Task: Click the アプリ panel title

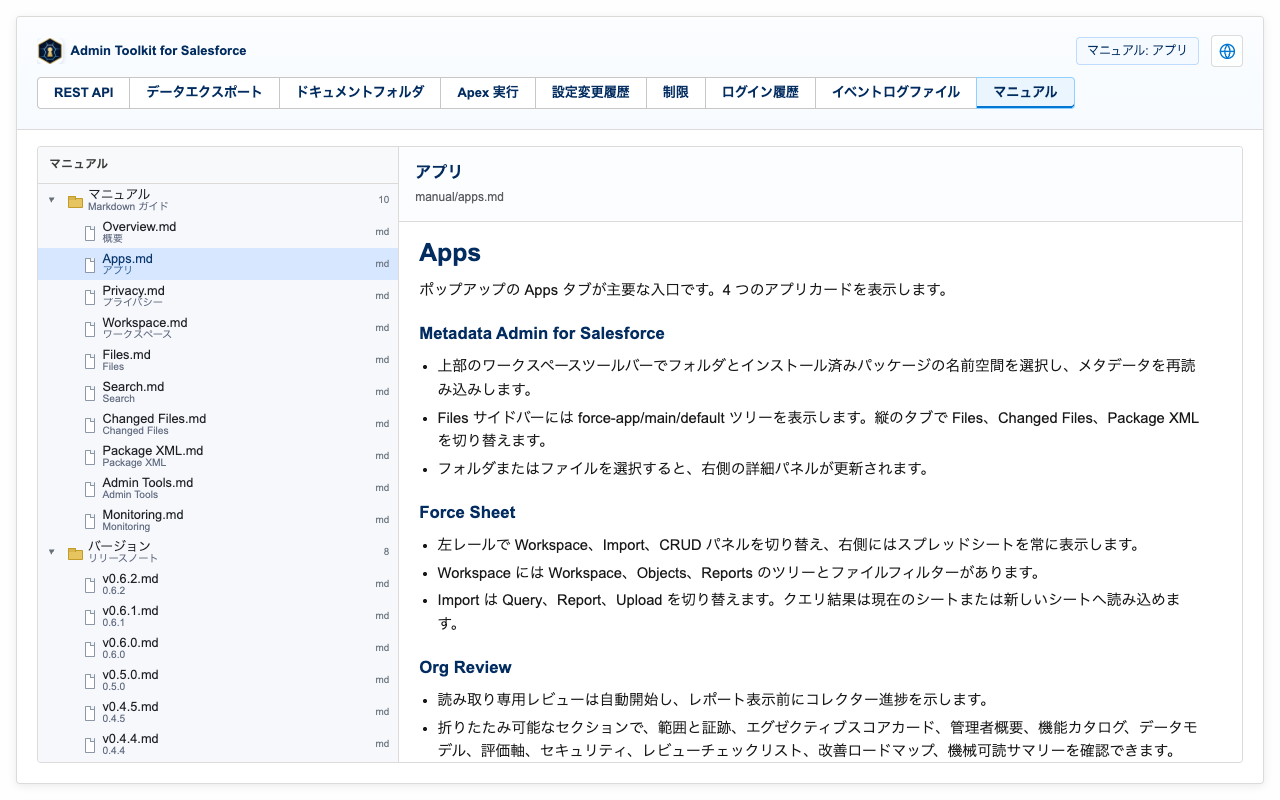Action: (x=439, y=172)
